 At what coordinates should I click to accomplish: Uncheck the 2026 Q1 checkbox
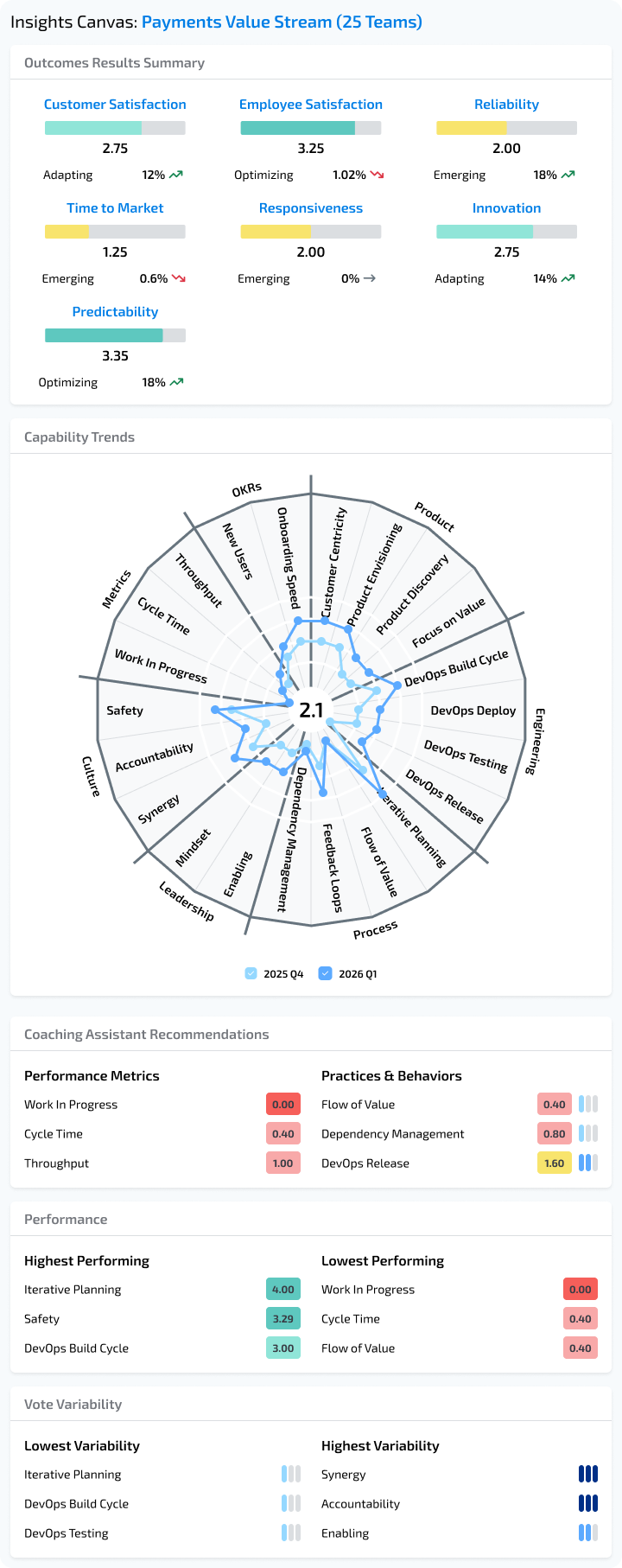click(326, 972)
